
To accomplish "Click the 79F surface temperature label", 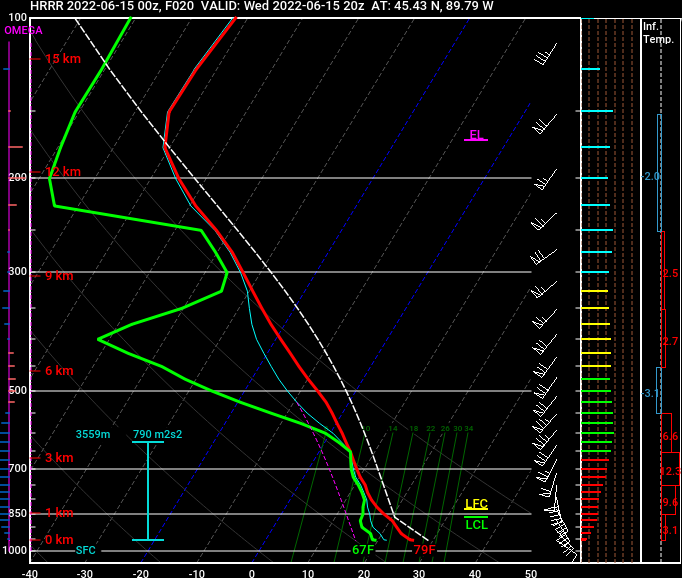I will click(x=425, y=550).
